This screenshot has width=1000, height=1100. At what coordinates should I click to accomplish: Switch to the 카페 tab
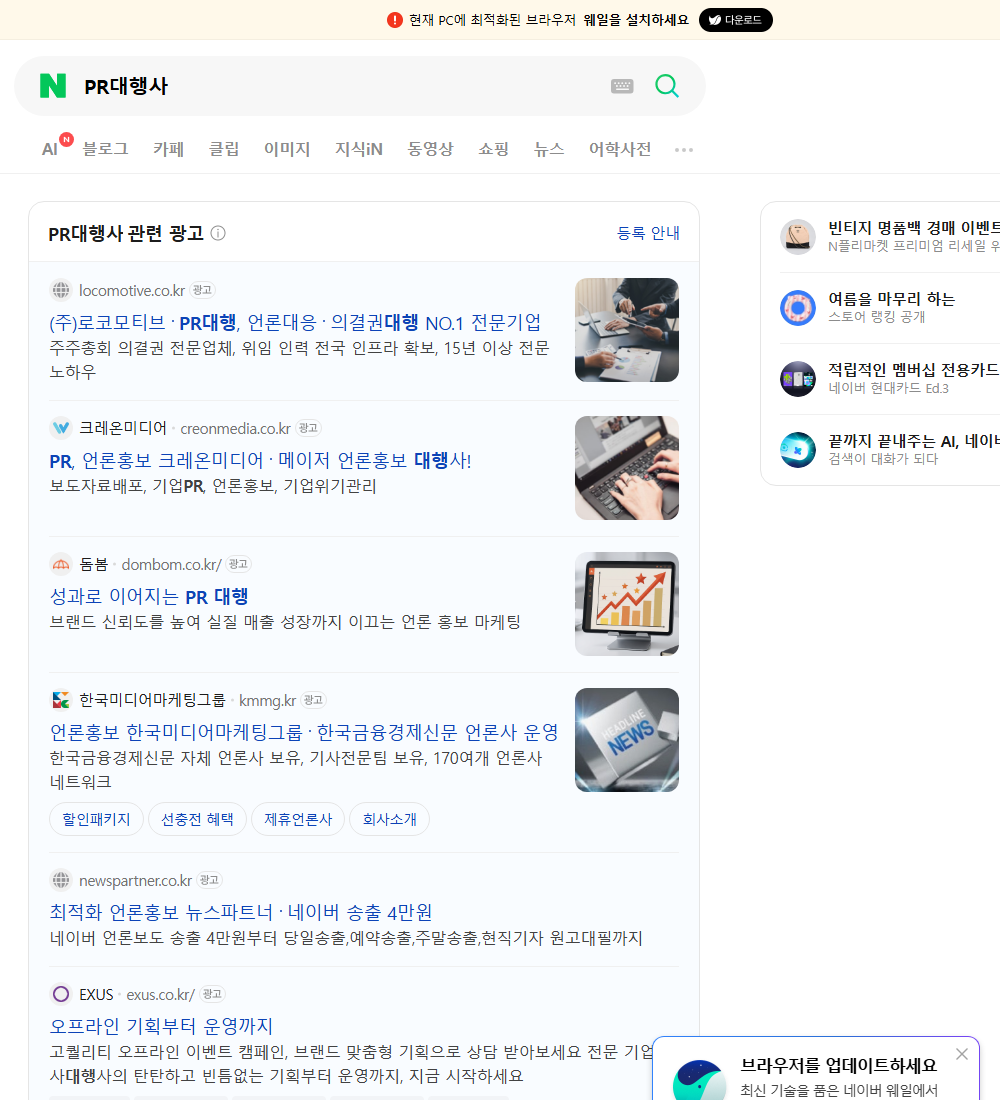(168, 149)
